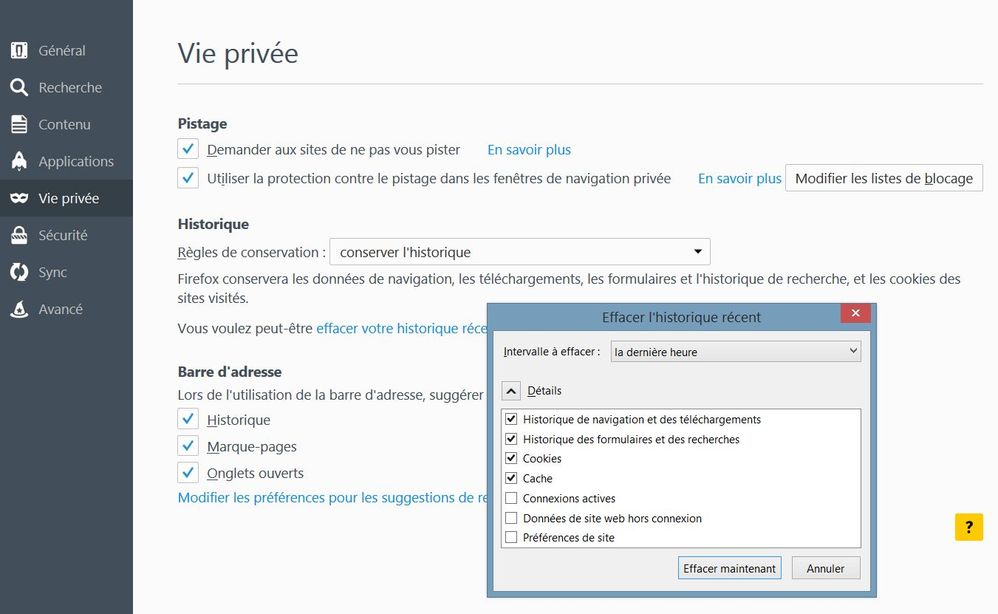Open the Règles de conservation dropdown

point(519,252)
